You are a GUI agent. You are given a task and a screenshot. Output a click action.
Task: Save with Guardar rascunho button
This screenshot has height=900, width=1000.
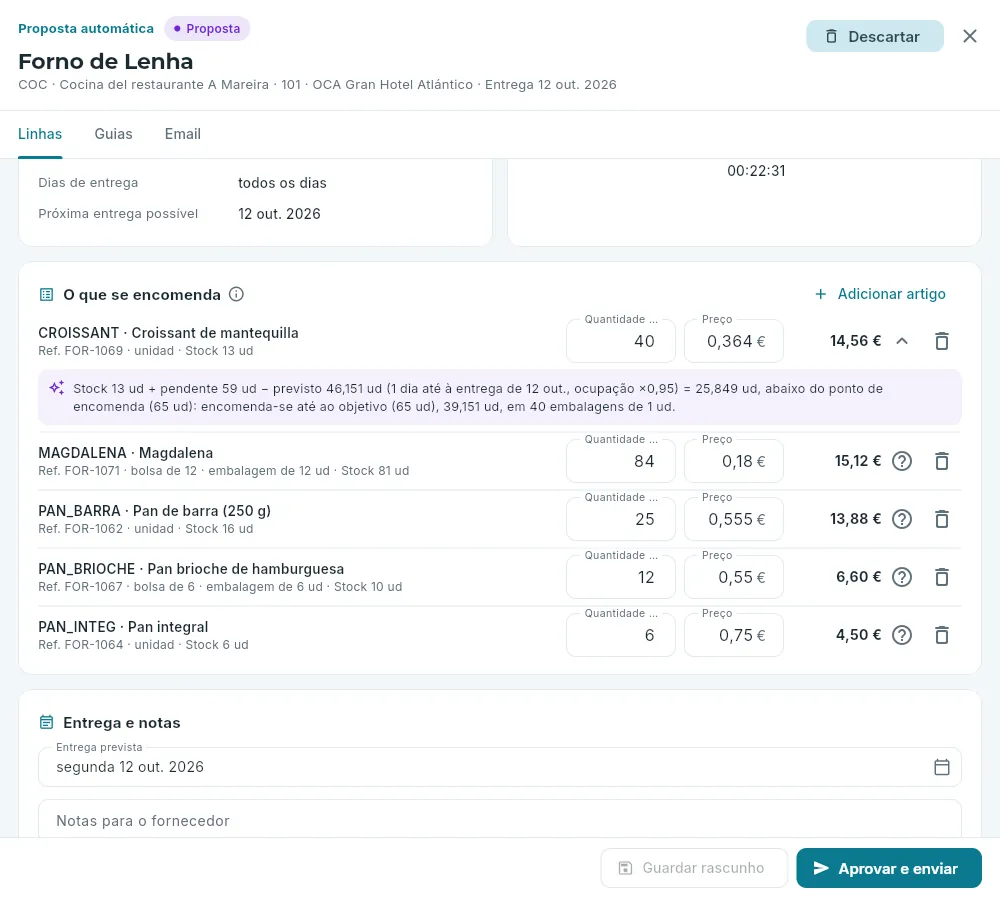tap(694, 868)
